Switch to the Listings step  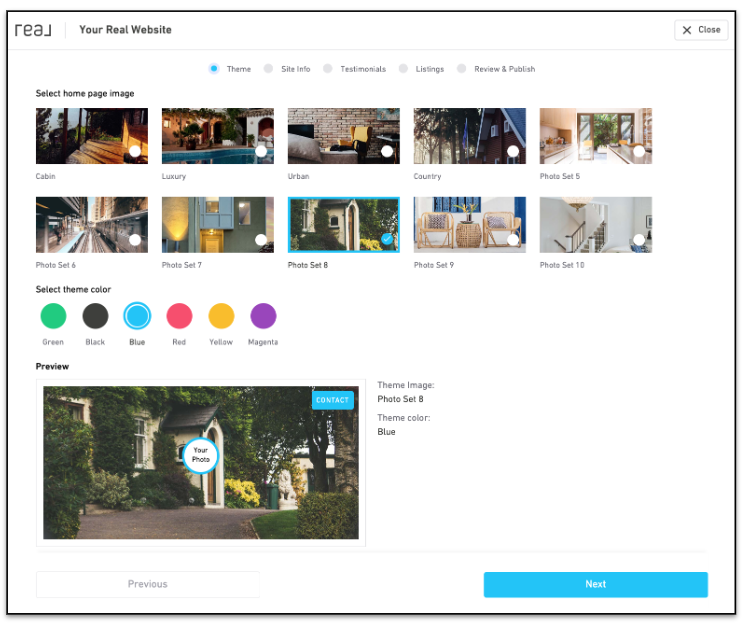422,69
